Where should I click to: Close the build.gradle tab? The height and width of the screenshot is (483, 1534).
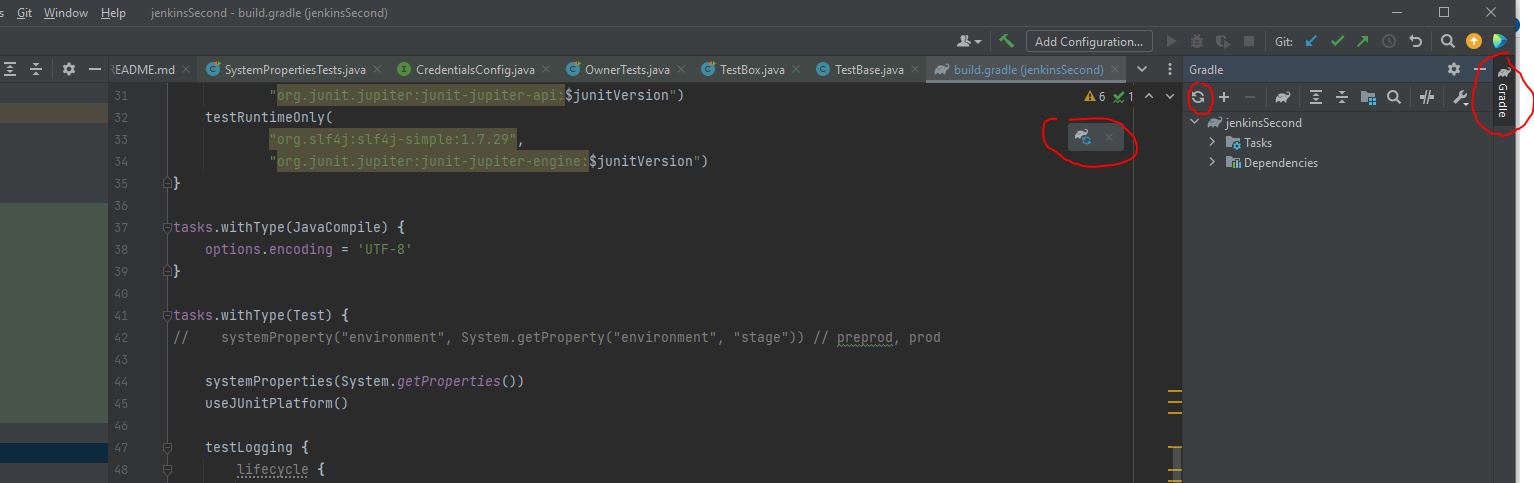(x=1116, y=69)
